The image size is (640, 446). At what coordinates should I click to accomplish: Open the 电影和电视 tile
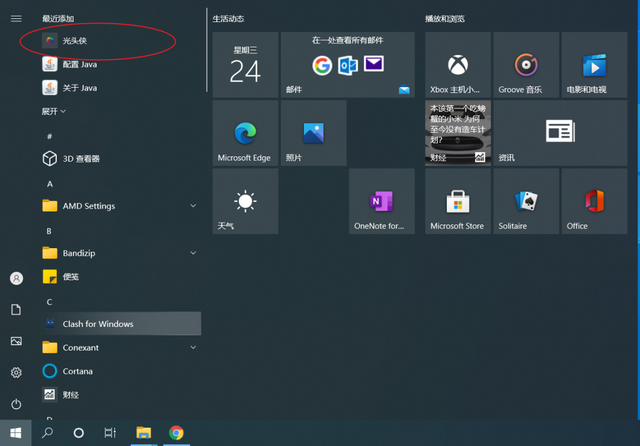point(594,65)
